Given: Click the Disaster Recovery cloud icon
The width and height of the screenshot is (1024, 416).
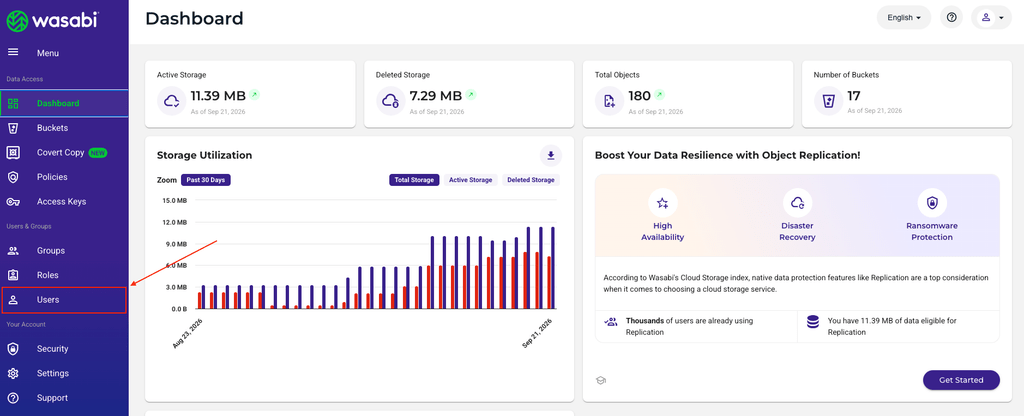Looking at the screenshot, I should [x=797, y=203].
